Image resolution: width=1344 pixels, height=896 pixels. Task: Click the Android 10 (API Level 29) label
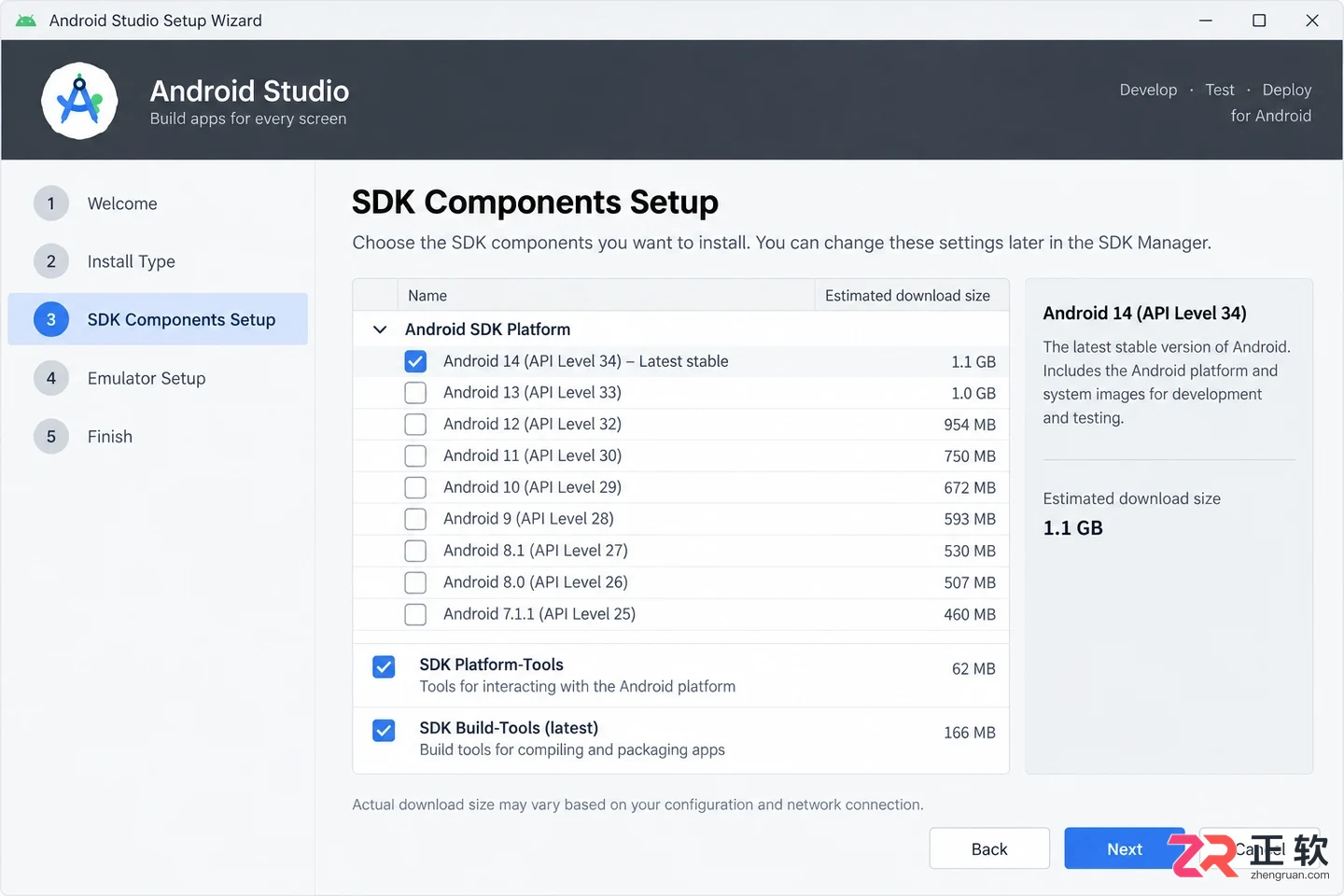tap(532, 487)
